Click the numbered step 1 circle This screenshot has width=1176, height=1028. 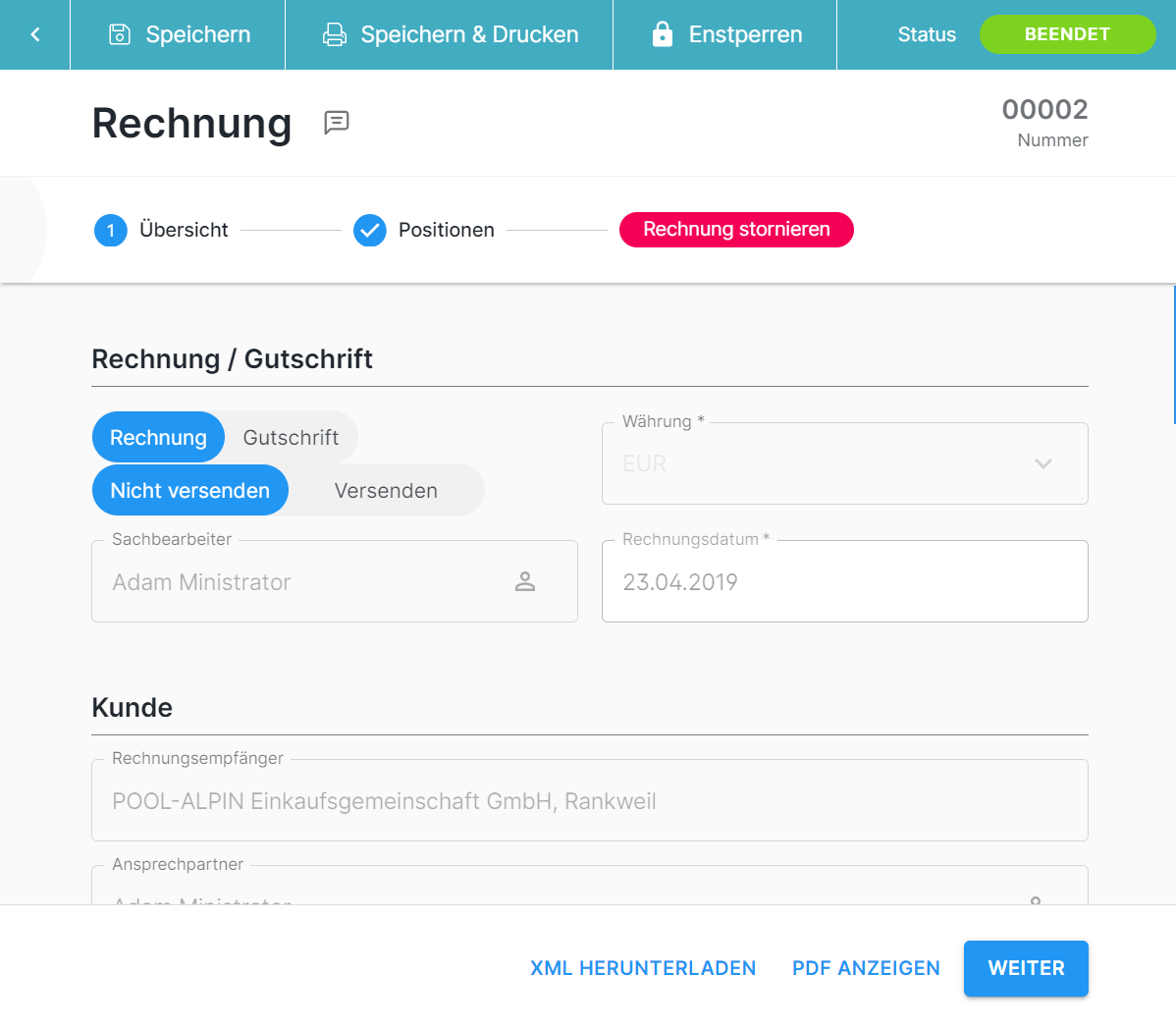111,231
